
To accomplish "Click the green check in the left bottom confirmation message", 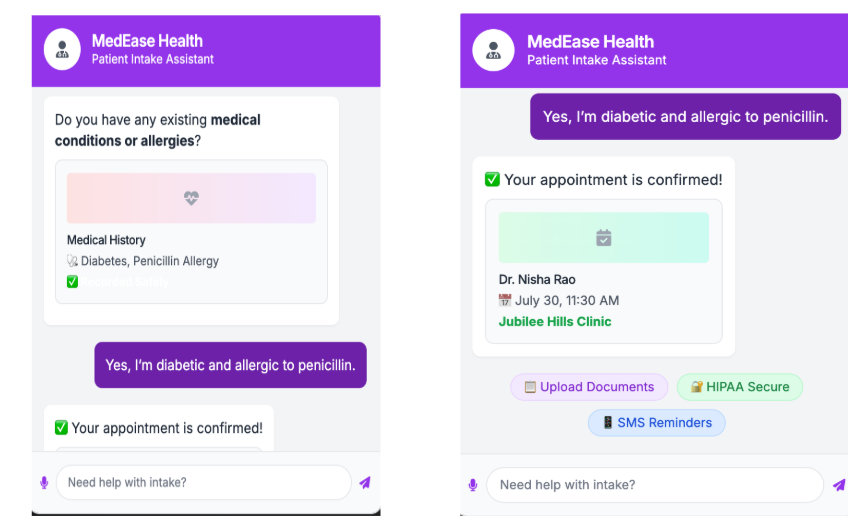I will pyautogui.click(x=61, y=428).
